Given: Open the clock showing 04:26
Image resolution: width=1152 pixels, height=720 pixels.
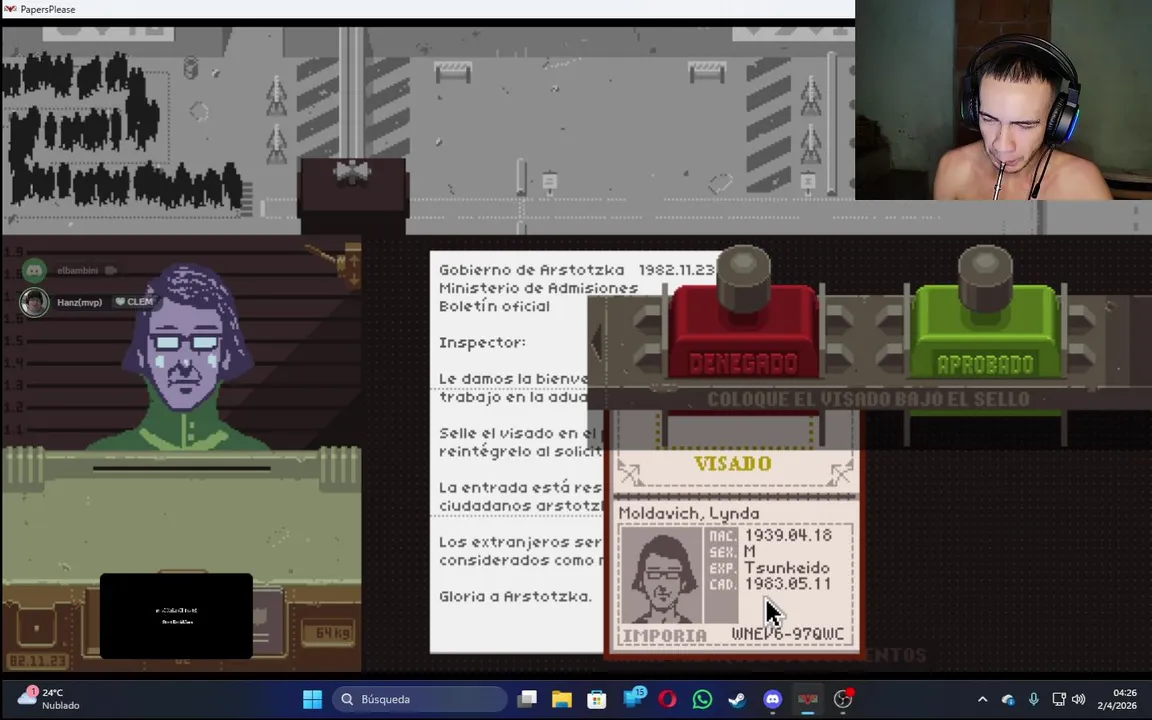Looking at the screenshot, I should pos(1117,699).
